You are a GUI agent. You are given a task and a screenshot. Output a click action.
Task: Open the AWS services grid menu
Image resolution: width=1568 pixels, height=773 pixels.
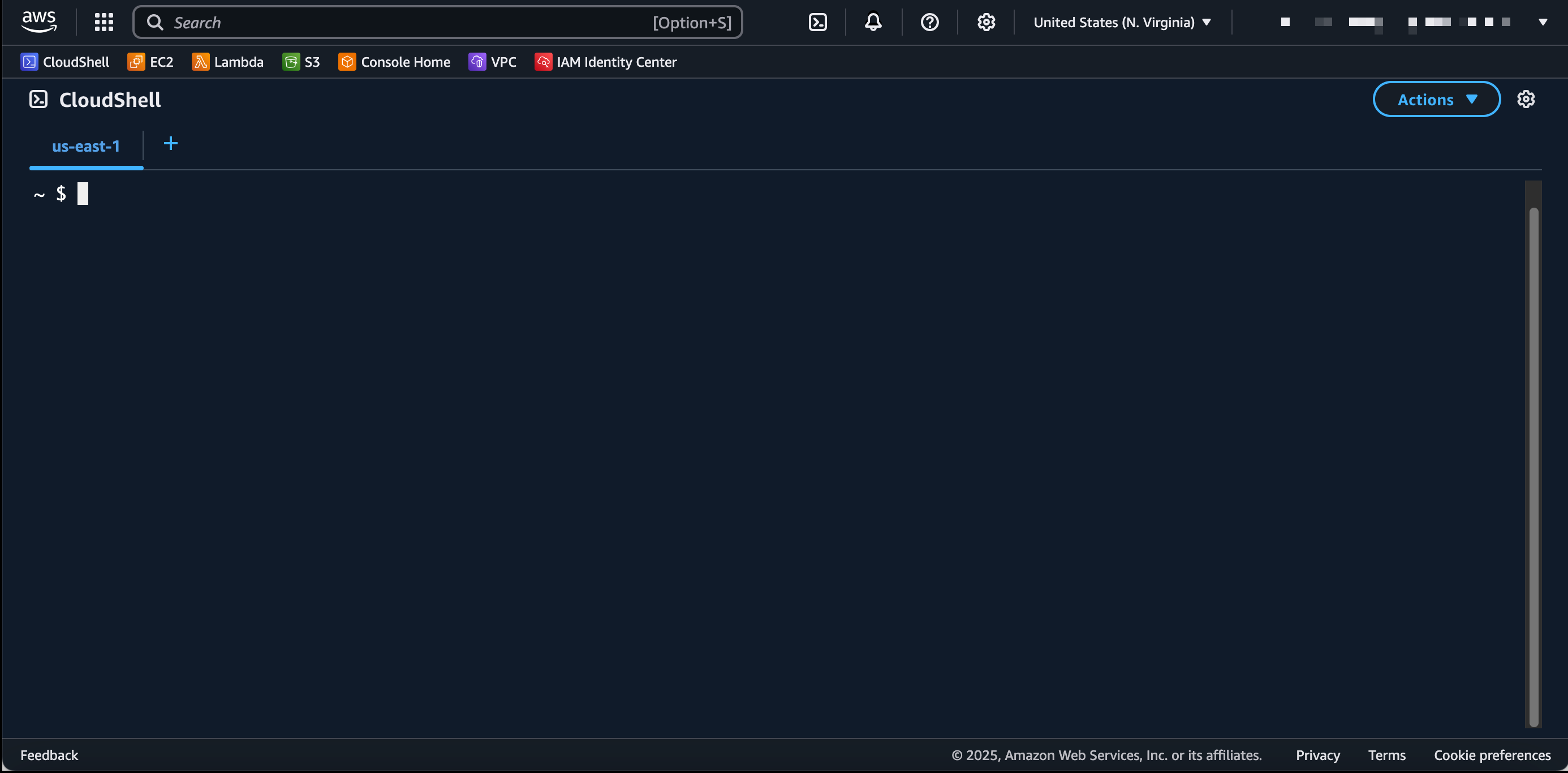tap(104, 22)
